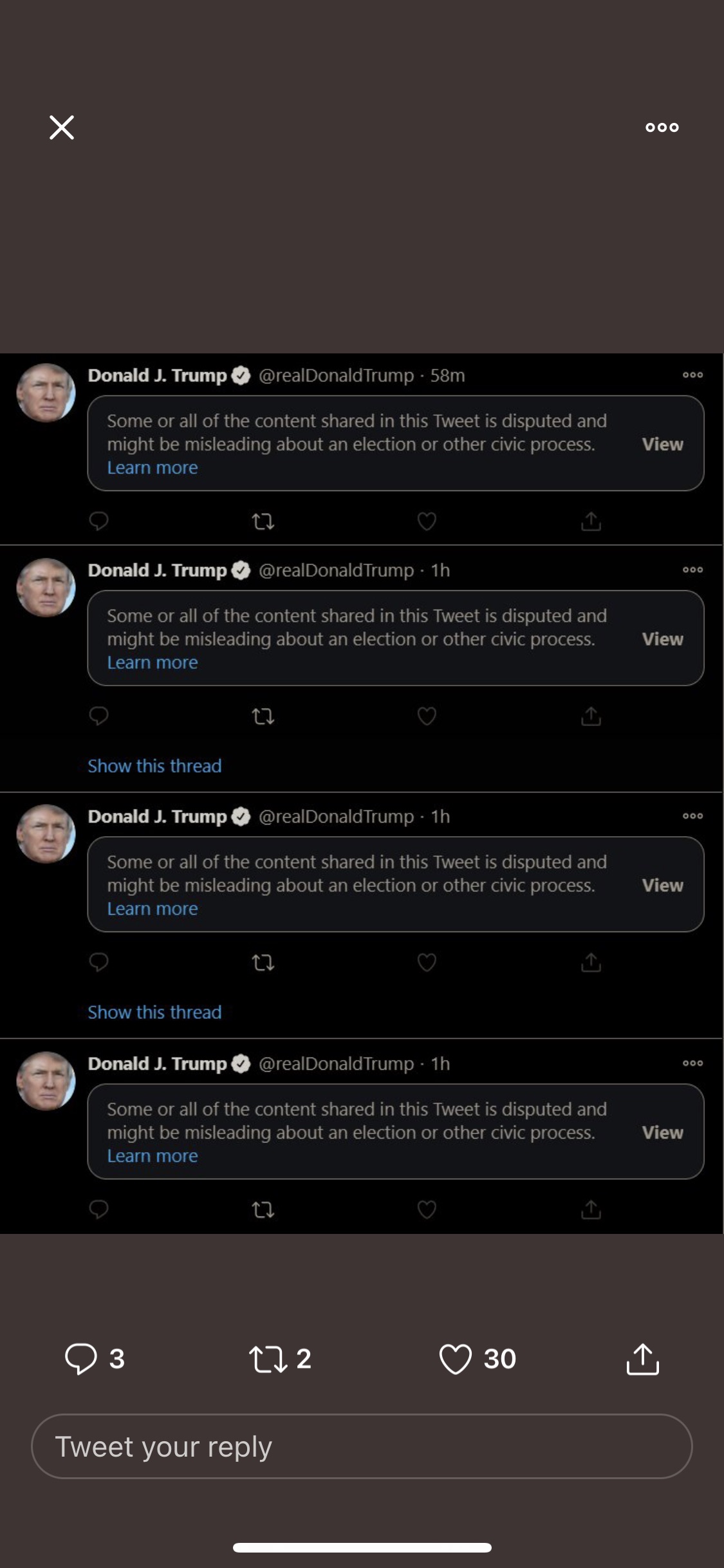Click the profile avatar on the first tweet
Screen dimensions: 724x1568
click(x=46, y=393)
